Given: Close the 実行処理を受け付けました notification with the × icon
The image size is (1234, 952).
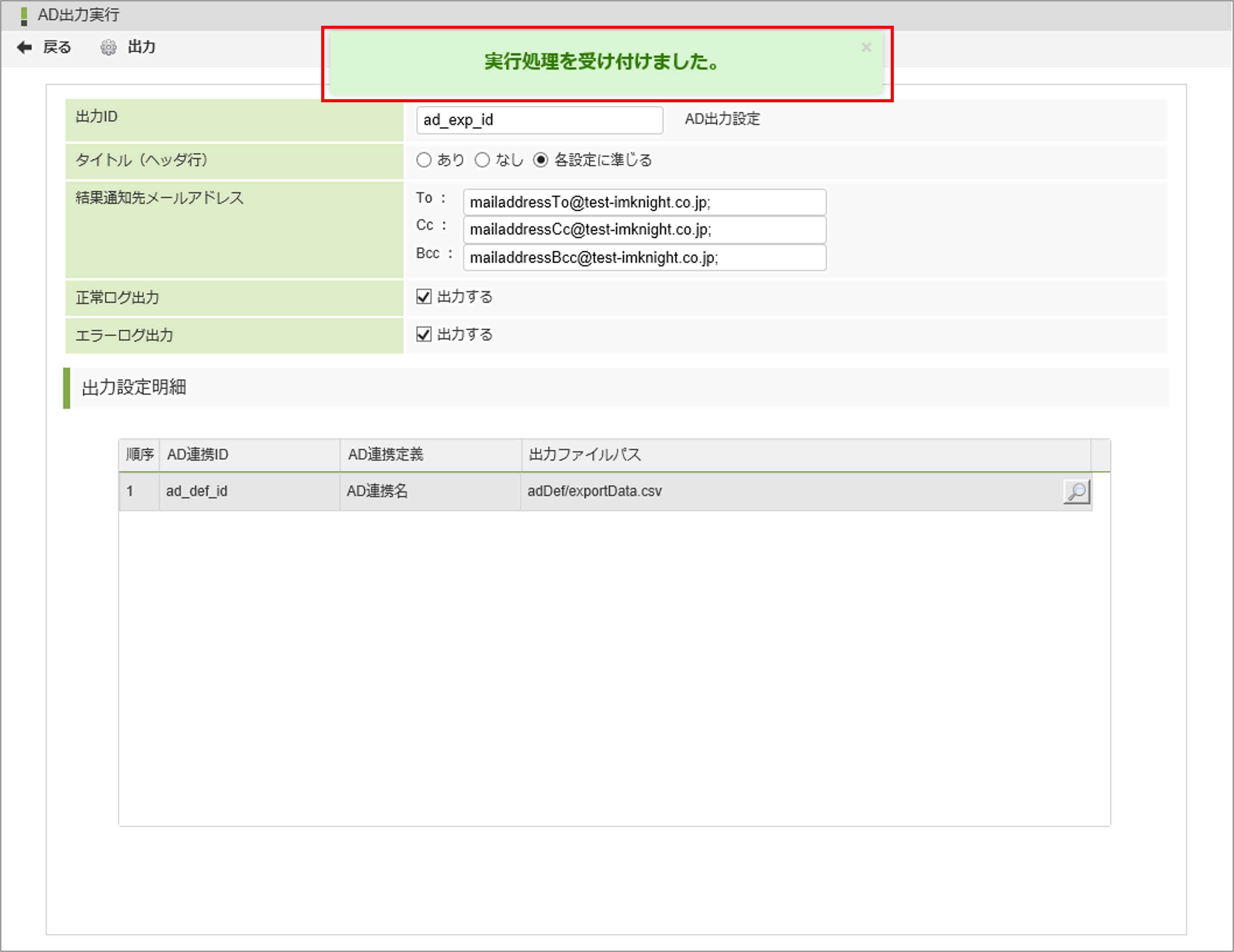Looking at the screenshot, I should click(866, 47).
